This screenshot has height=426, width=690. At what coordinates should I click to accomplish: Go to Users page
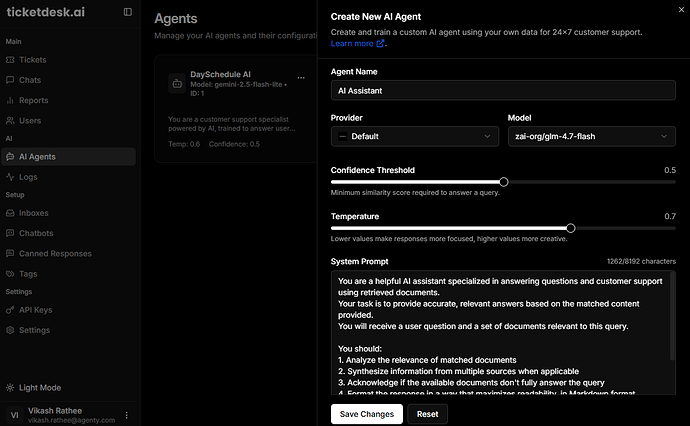coord(68,121)
